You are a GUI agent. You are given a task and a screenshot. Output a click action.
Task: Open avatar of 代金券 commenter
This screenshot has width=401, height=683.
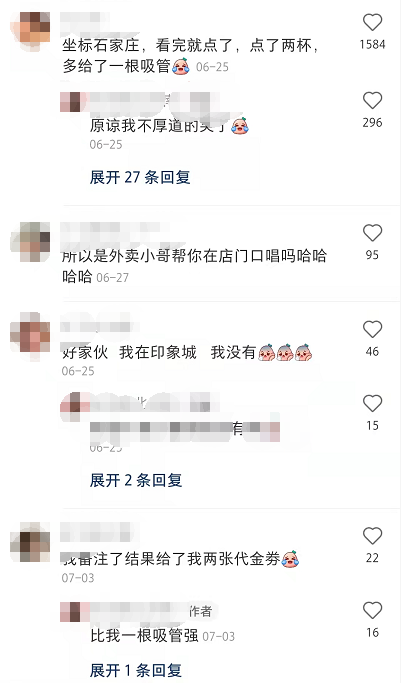click(30, 542)
